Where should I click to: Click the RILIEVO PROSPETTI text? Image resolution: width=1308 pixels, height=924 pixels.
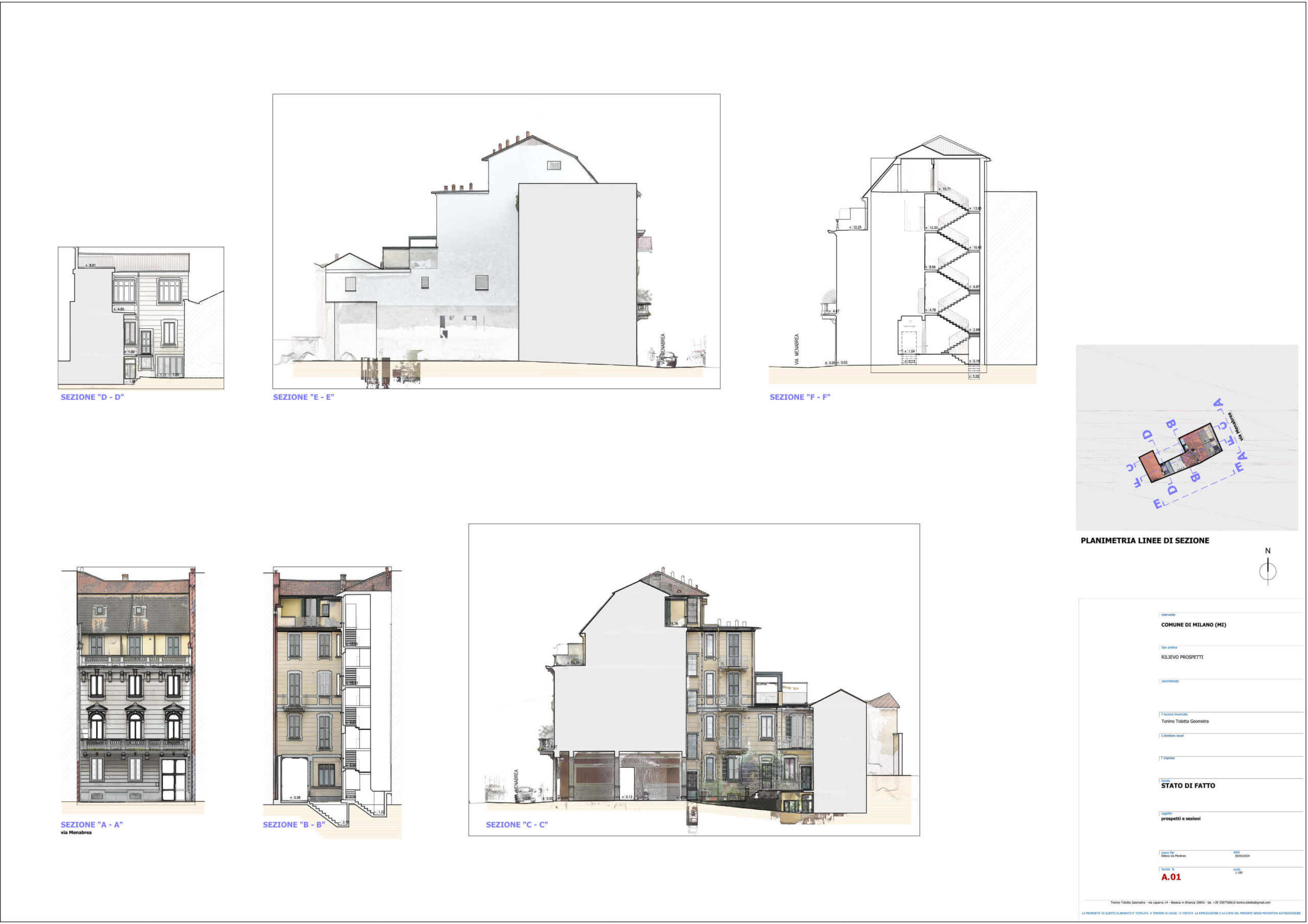click(x=1182, y=657)
